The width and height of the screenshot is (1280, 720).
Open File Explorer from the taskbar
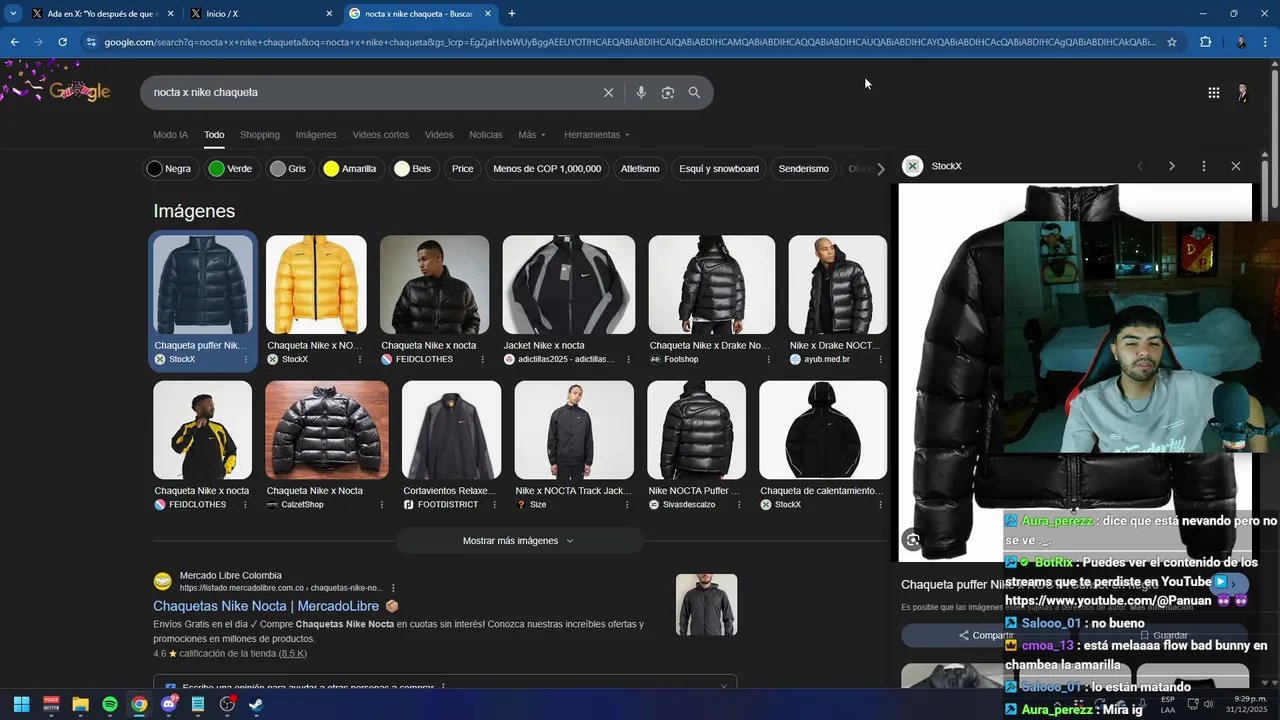pyautogui.click(x=80, y=704)
